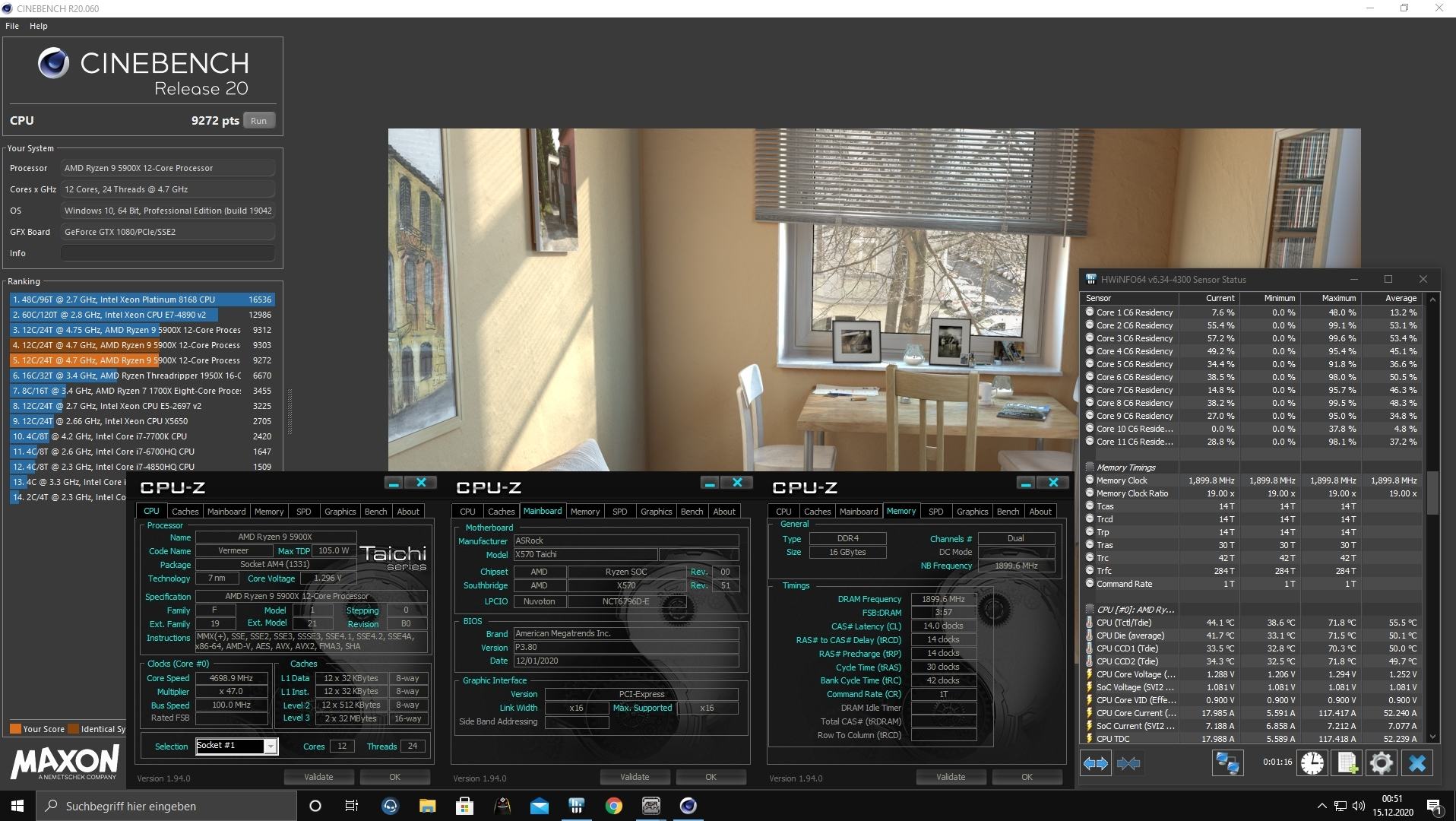Viewport: 1456px width, 821px height.
Task: Open Task View on taskbar
Action: (x=351, y=806)
